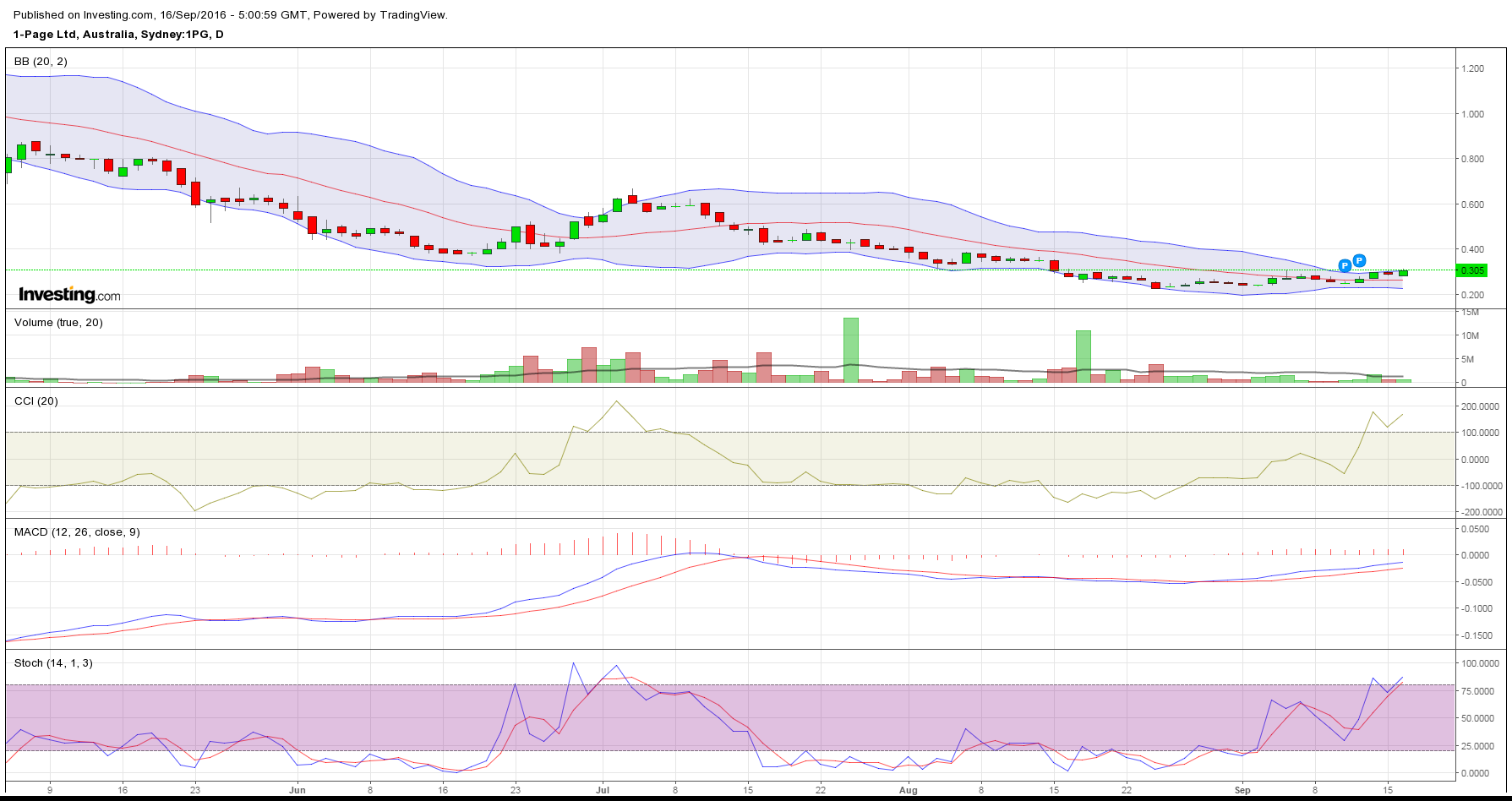The width and height of the screenshot is (1512, 801).
Task: Click the 15M volume axis value
Action: point(1470,313)
